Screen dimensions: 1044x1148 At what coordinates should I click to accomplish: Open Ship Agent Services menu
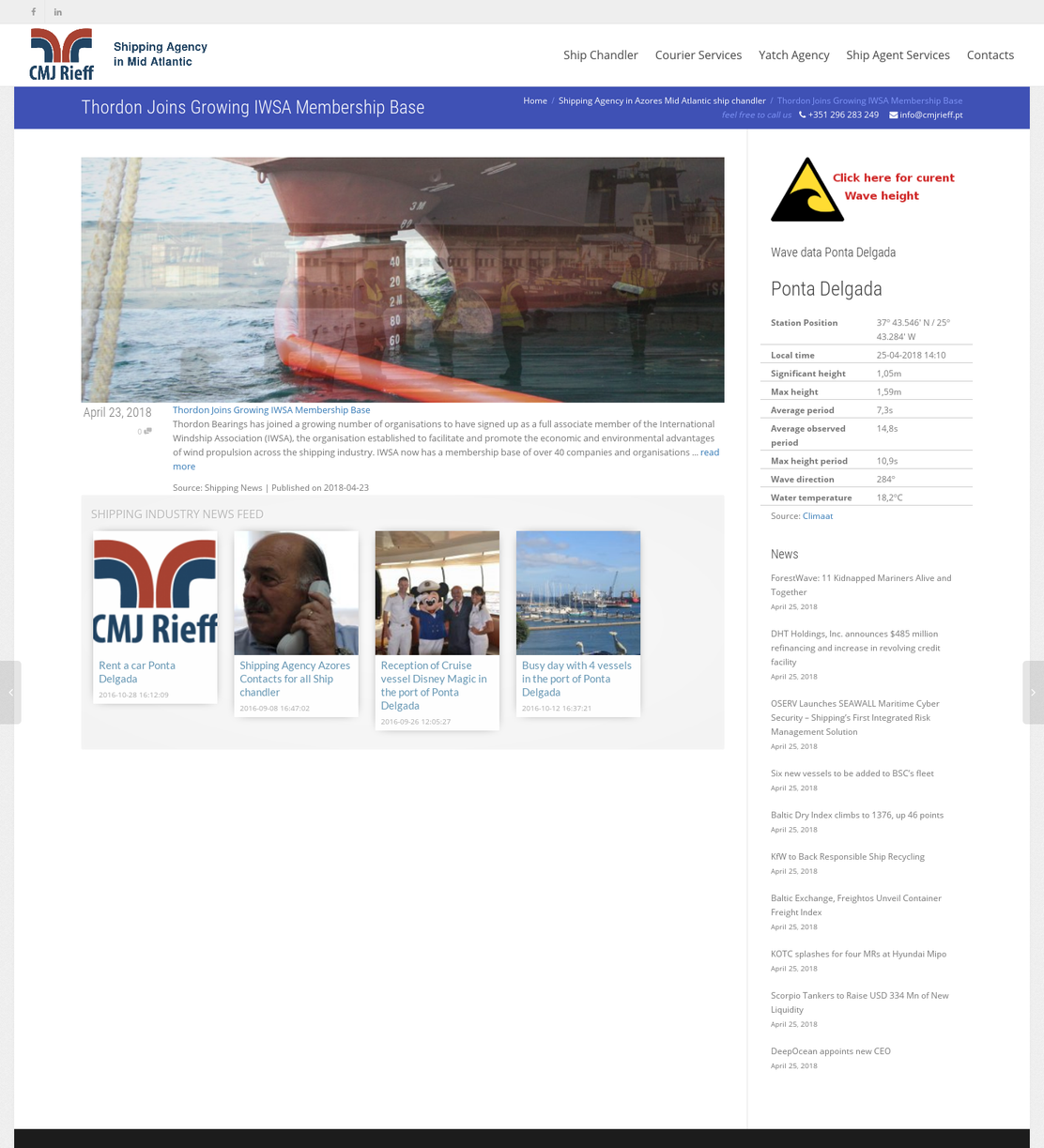pyautogui.click(x=898, y=55)
